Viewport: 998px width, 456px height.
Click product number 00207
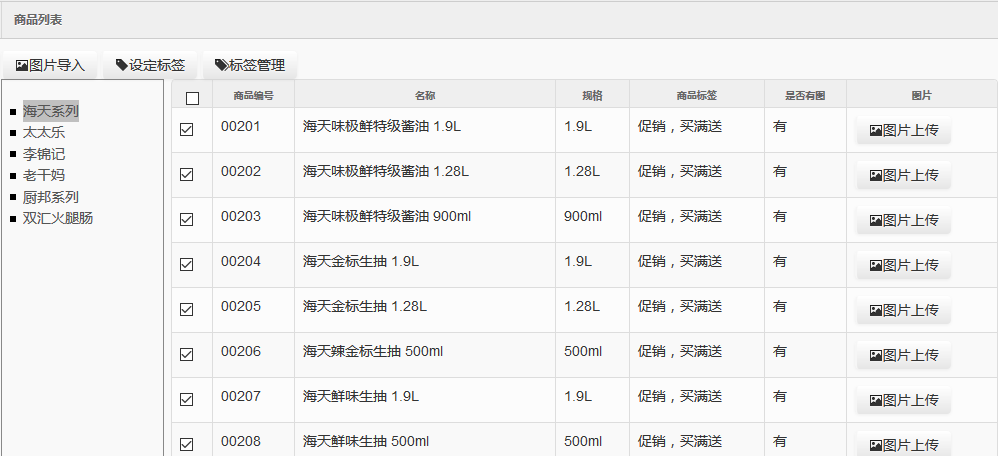241,397
